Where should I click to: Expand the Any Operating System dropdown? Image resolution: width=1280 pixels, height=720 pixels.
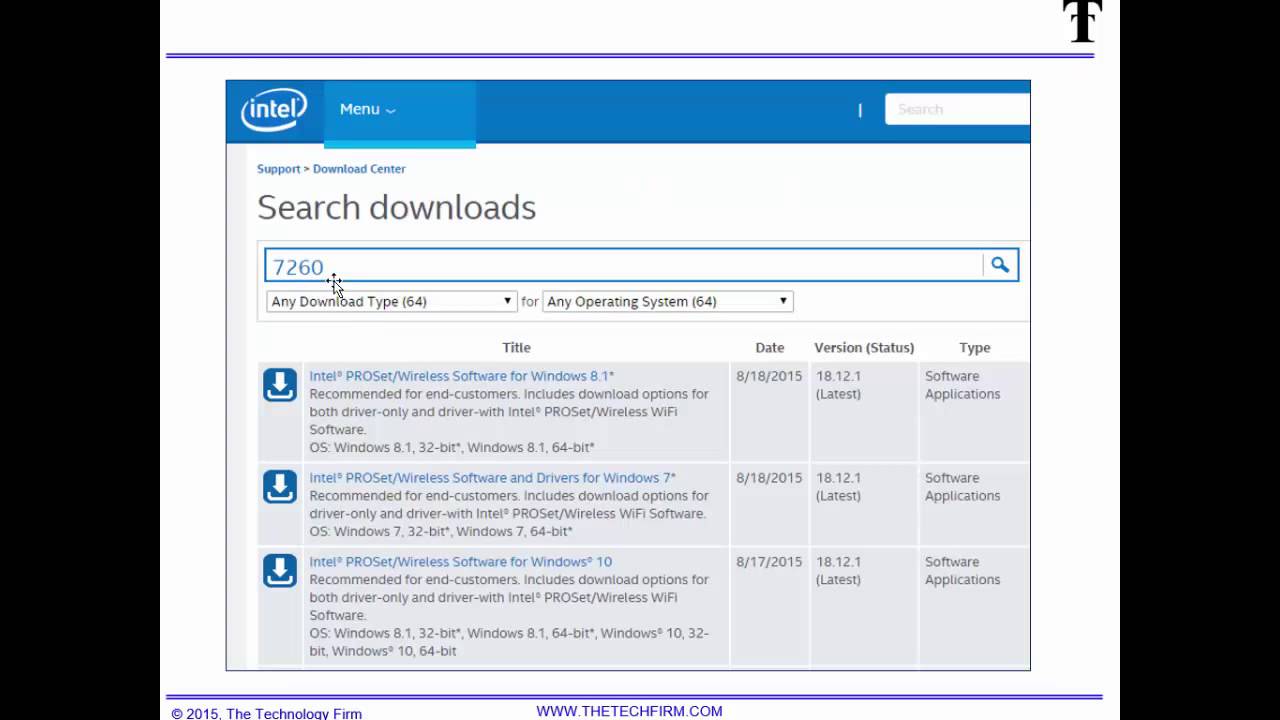point(667,301)
